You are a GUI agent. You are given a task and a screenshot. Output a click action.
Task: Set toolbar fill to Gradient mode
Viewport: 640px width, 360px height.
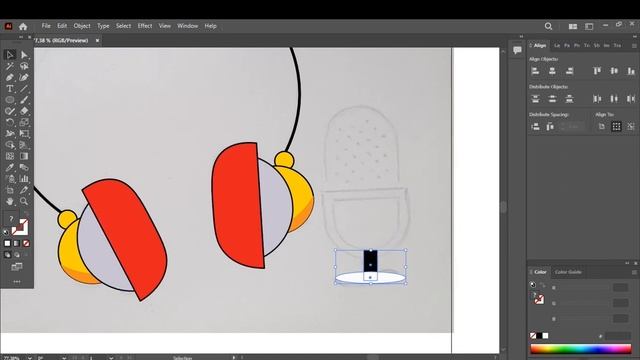point(17,243)
